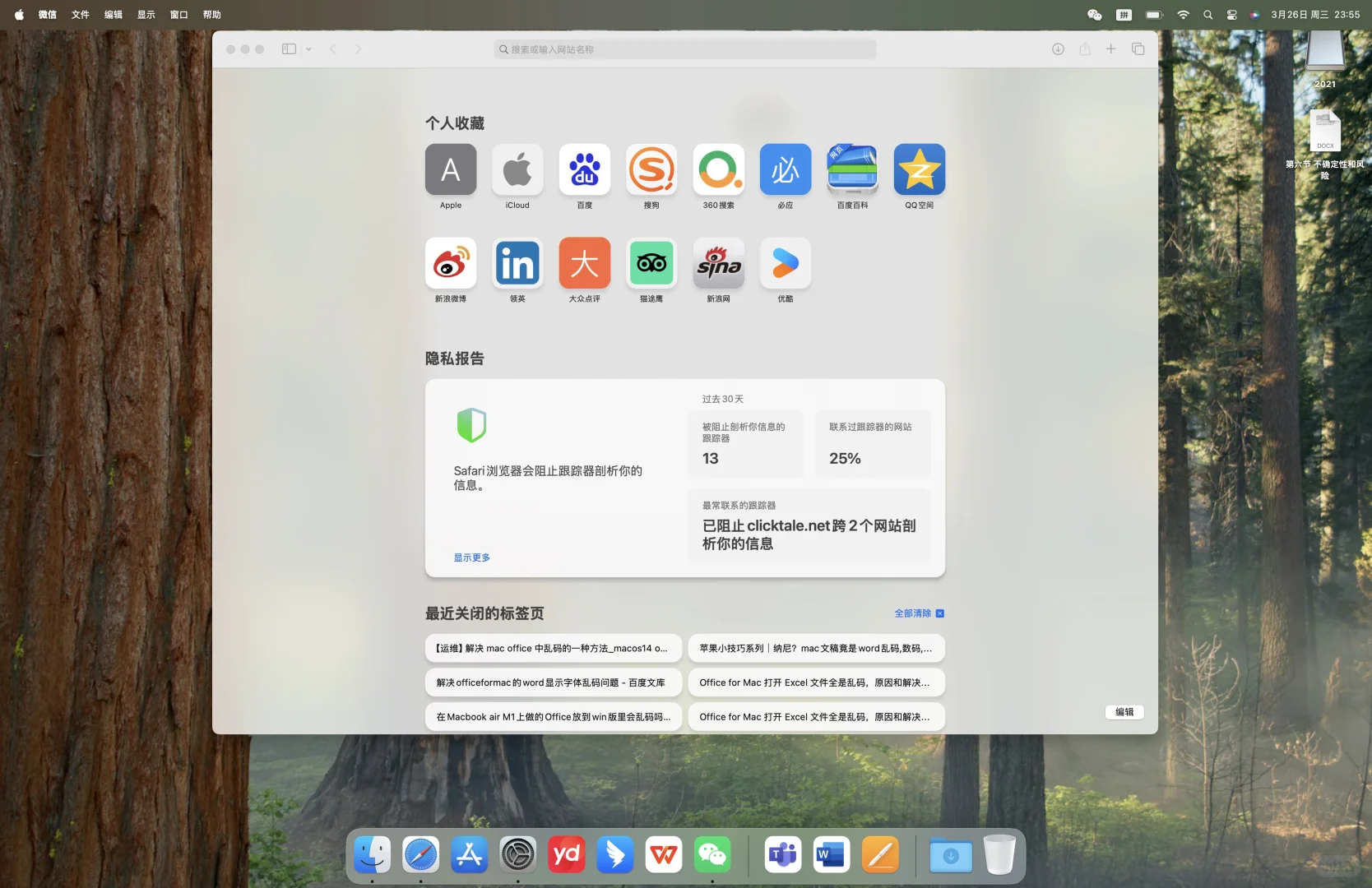The image size is (1372, 888).
Task: Go back with the back arrow
Action: (x=333, y=49)
